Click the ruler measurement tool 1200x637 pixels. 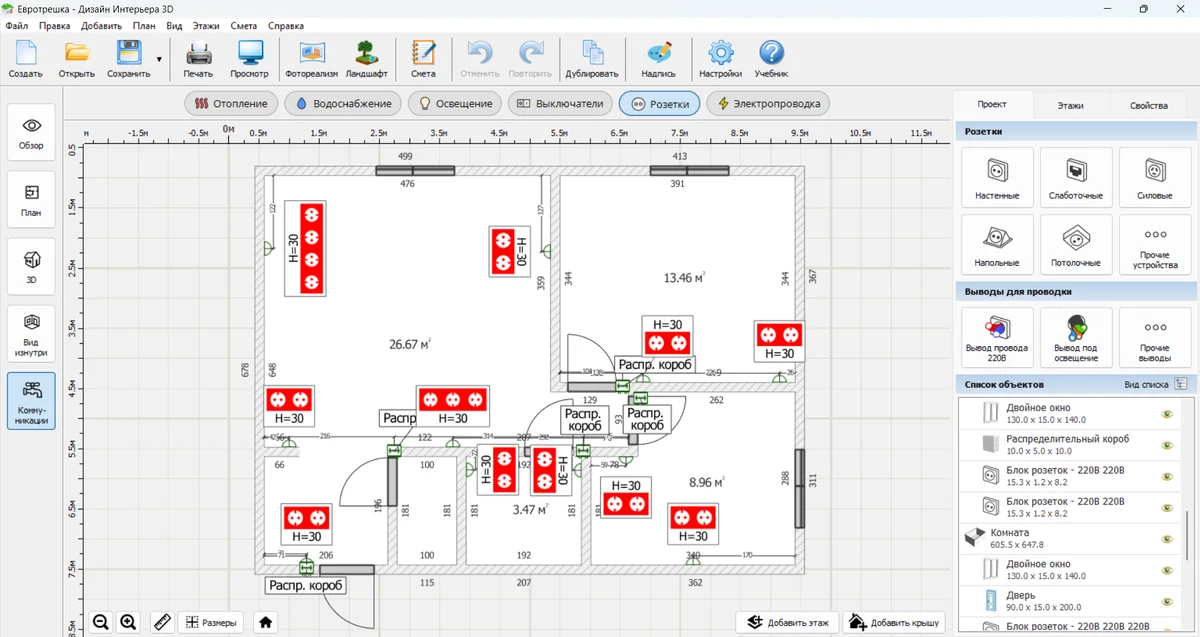pyautogui.click(x=161, y=622)
